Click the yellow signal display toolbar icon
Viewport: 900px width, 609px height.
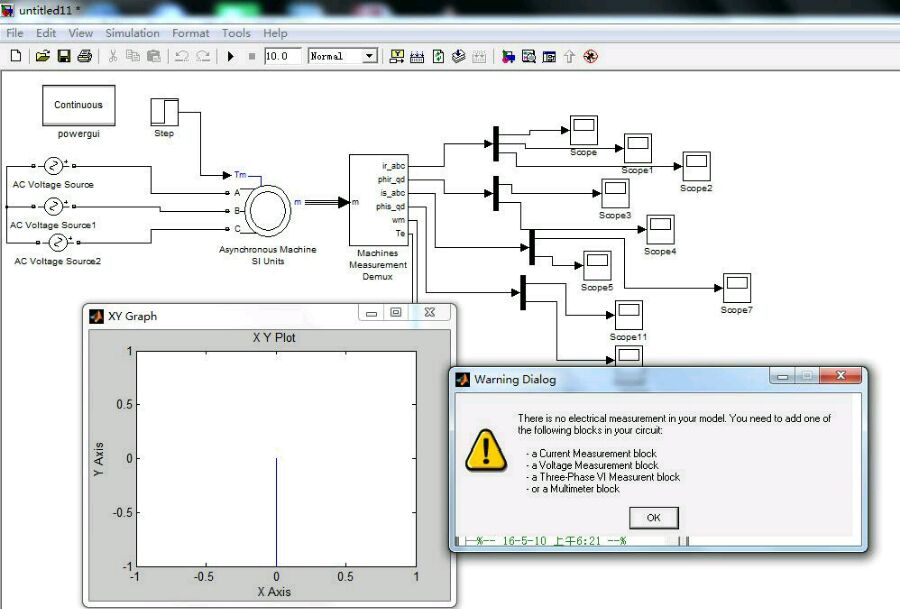tap(397, 56)
